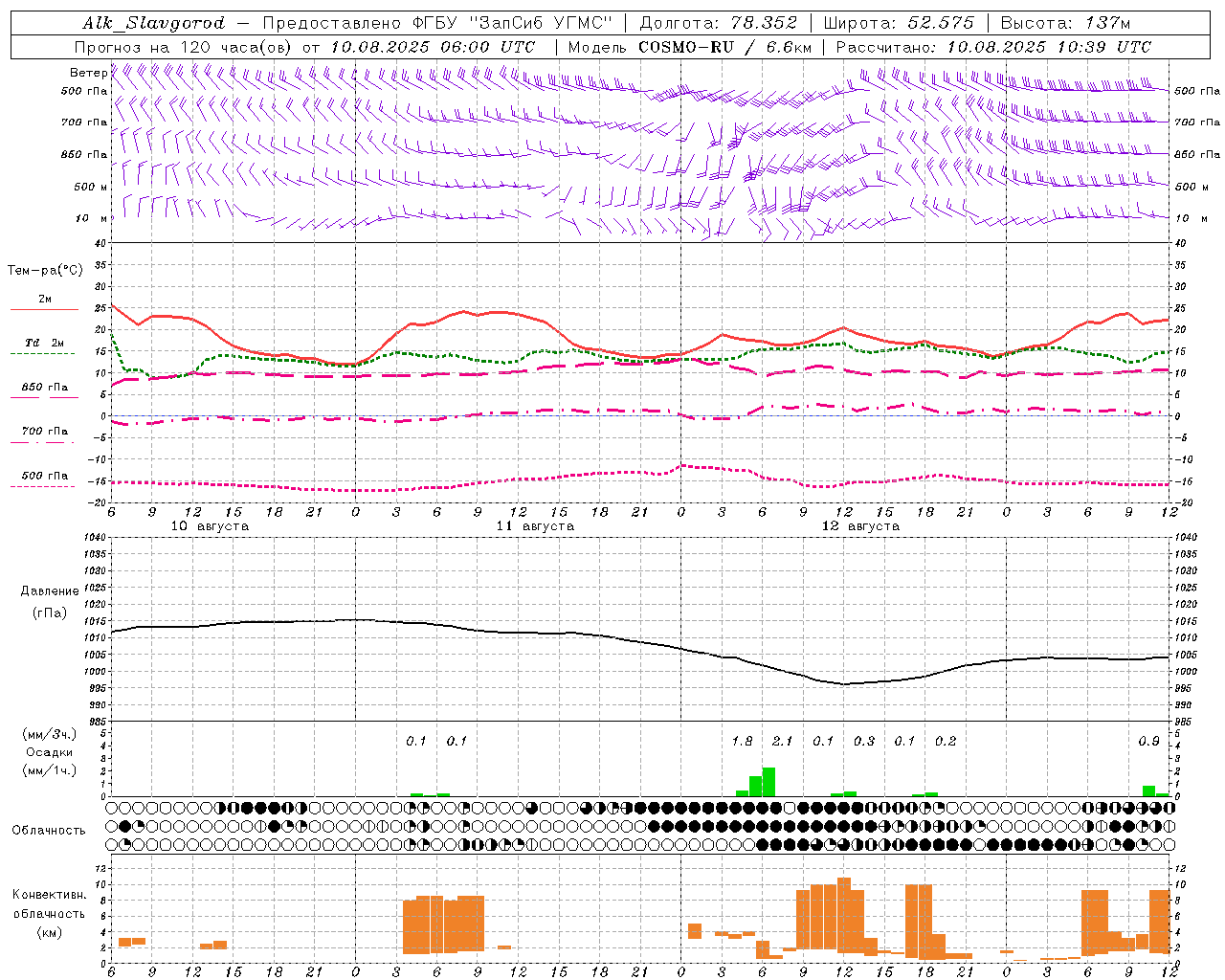Viewport: 1225px width, 980px height.
Task: Click the 'Конвективн.' convective cloud label
Action: [x=49, y=895]
